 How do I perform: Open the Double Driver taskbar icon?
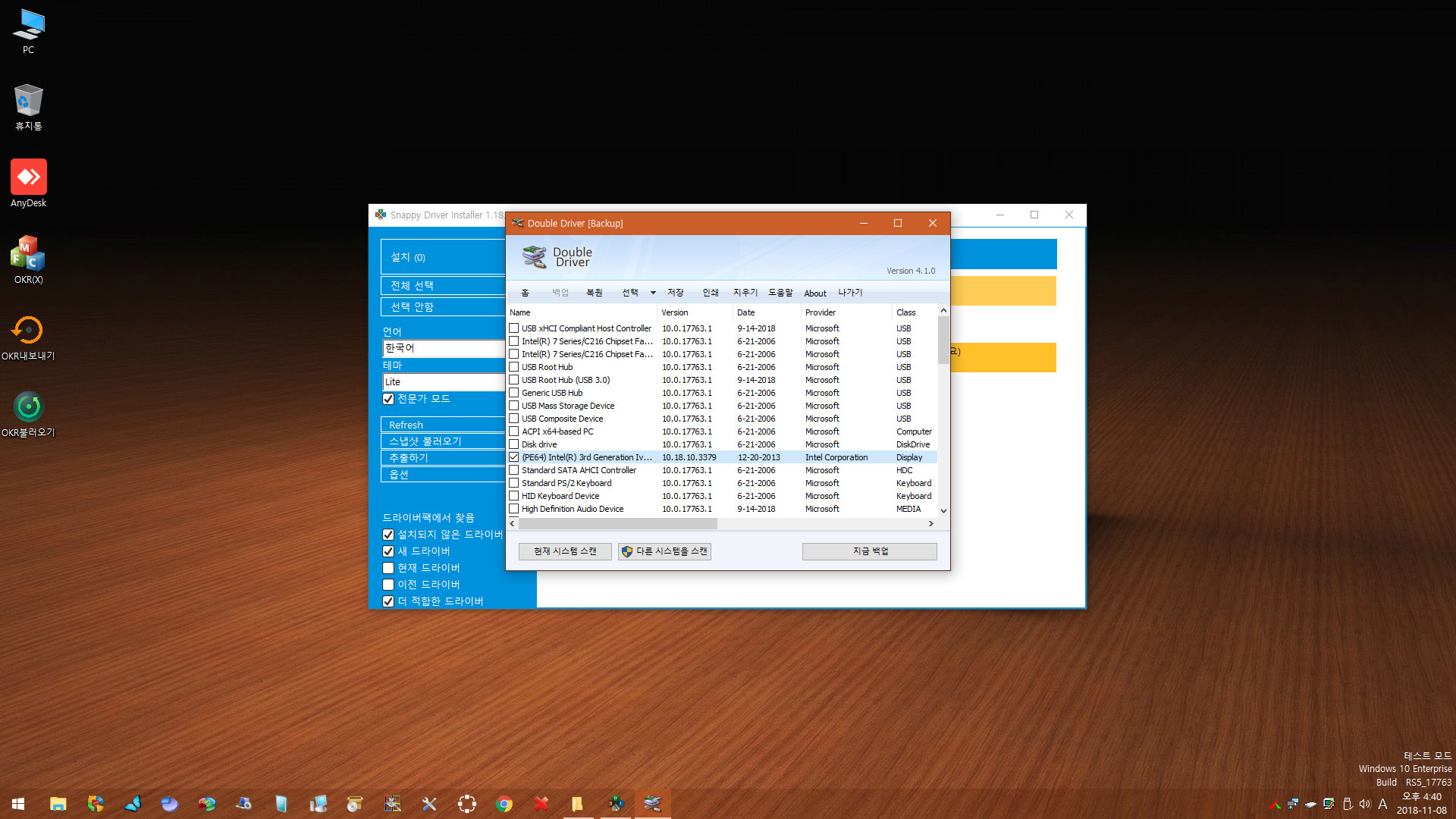click(x=653, y=804)
